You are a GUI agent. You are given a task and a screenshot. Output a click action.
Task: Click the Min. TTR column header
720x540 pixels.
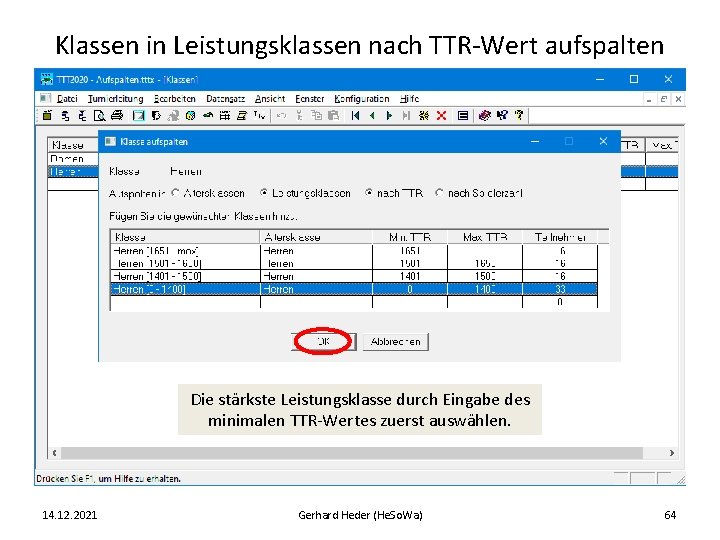(410, 237)
